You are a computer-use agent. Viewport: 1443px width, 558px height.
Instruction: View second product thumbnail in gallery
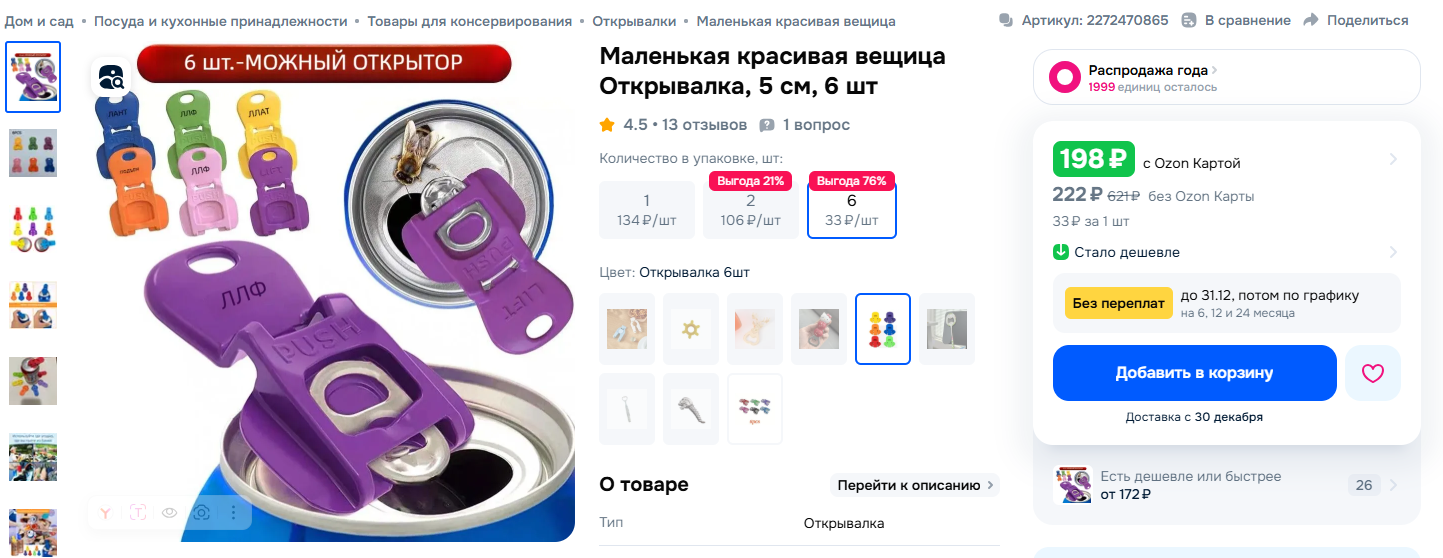tap(33, 153)
